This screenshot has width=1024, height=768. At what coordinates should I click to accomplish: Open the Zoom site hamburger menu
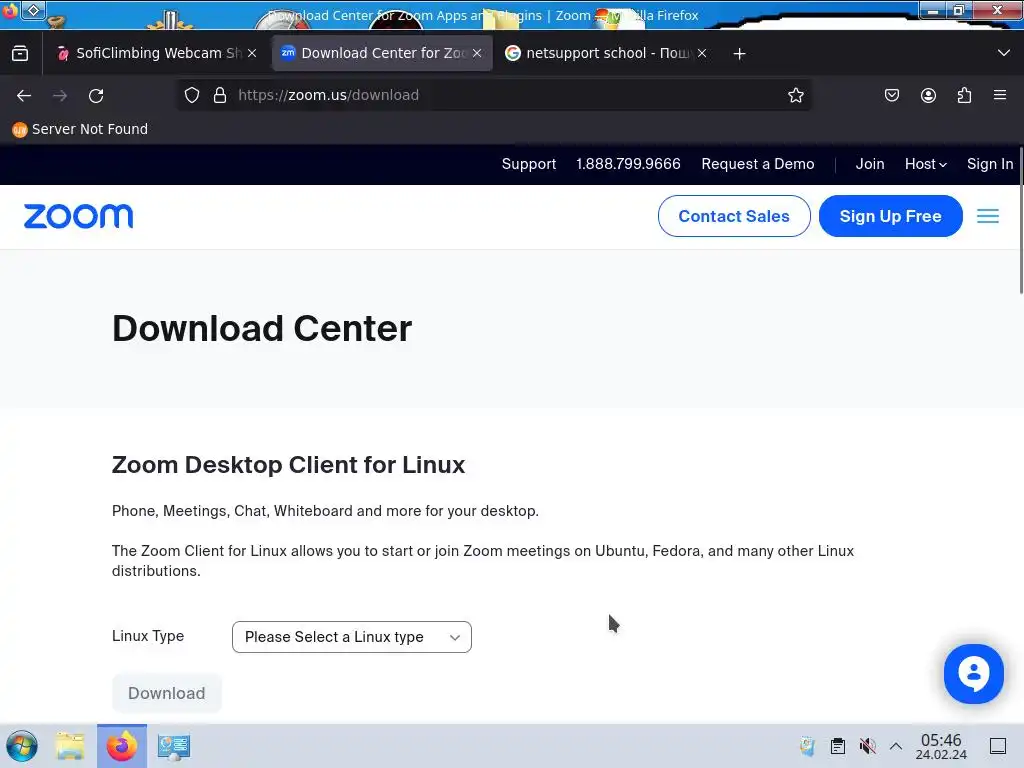tap(988, 216)
